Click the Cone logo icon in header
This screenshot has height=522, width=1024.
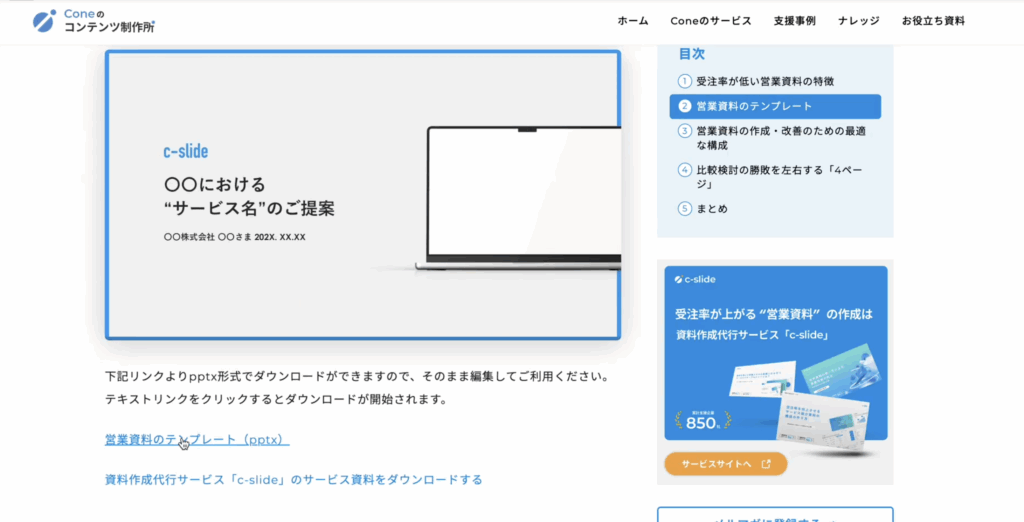click(x=44, y=21)
